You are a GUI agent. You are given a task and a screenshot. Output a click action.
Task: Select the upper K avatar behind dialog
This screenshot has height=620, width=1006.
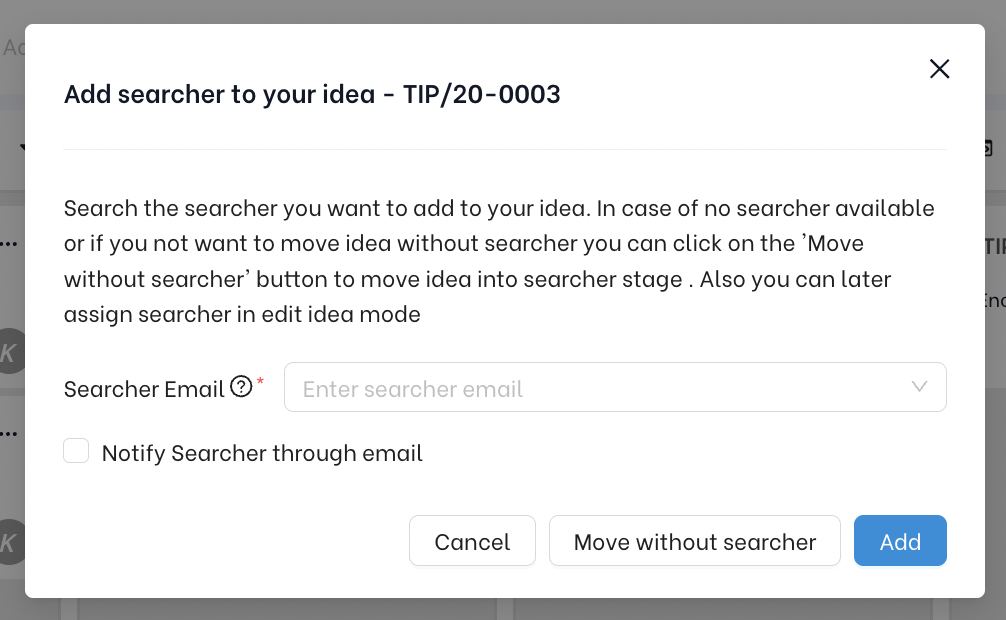(x=12, y=351)
